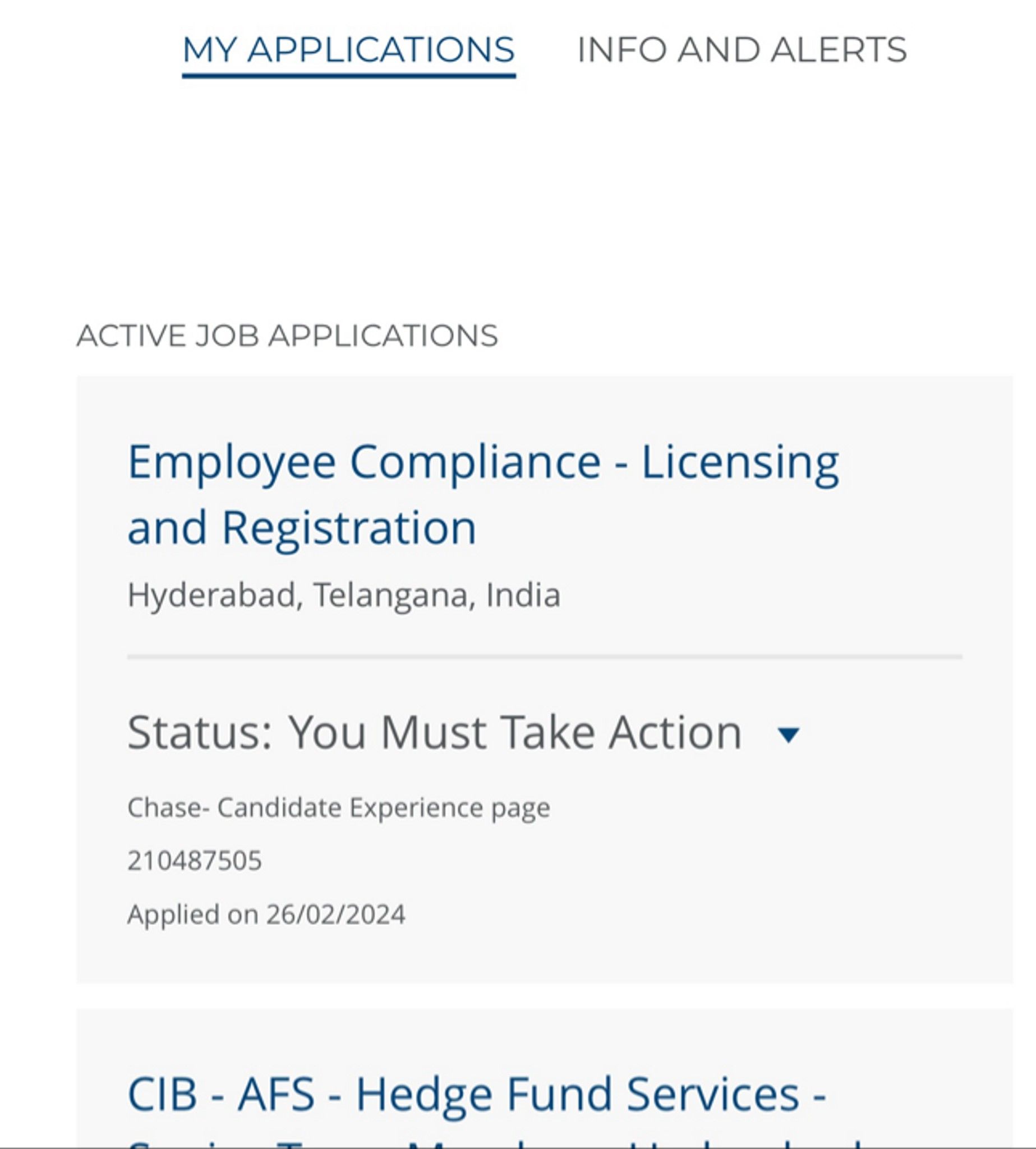Click the job ID 210487505
This screenshot has width=1036, height=1149.
tap(194, 860)
